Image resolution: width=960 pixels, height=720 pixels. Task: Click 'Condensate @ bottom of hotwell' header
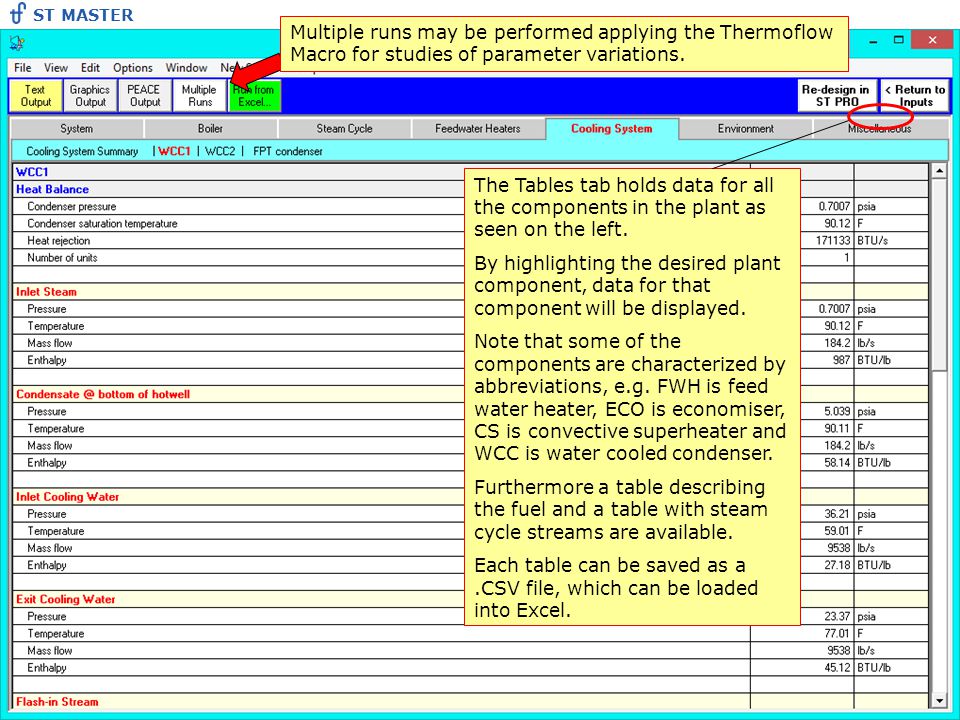[103, 394]
